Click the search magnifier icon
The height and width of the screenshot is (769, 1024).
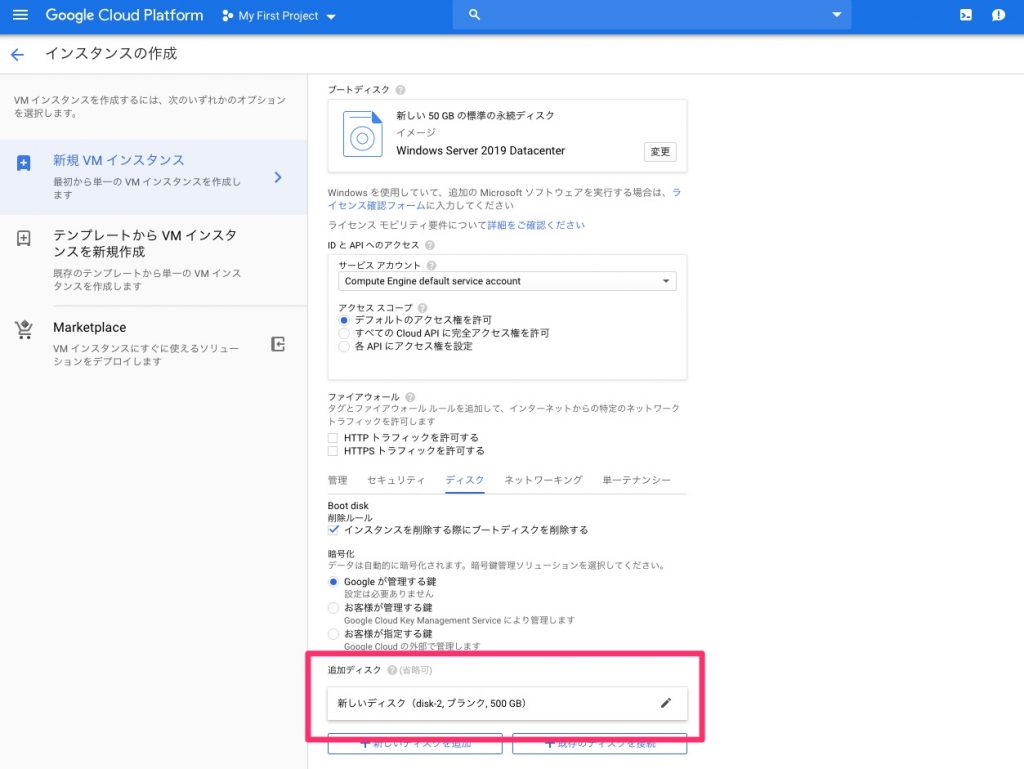[475, 15]
